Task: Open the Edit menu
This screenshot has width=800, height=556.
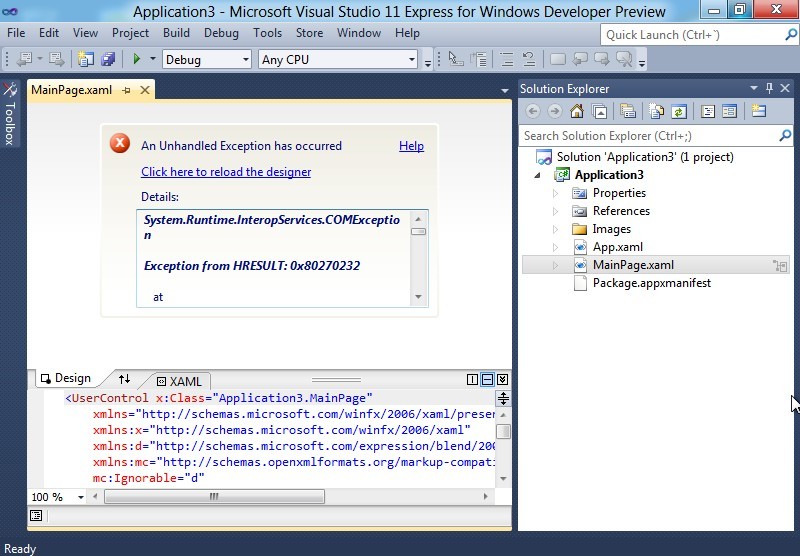Action: coord(49,33)
